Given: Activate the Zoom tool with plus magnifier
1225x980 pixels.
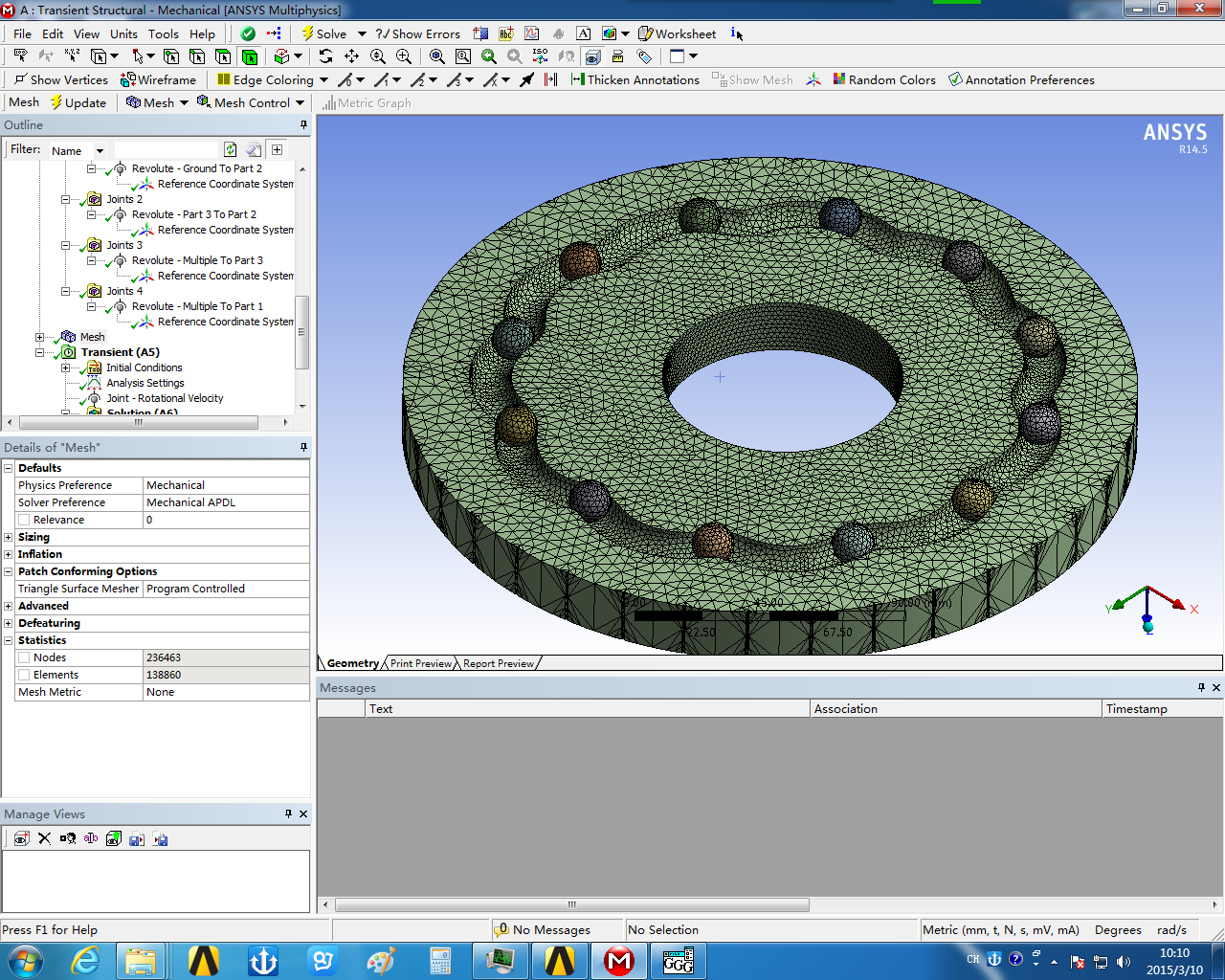Looking at the screenshot, I should 378,56.
